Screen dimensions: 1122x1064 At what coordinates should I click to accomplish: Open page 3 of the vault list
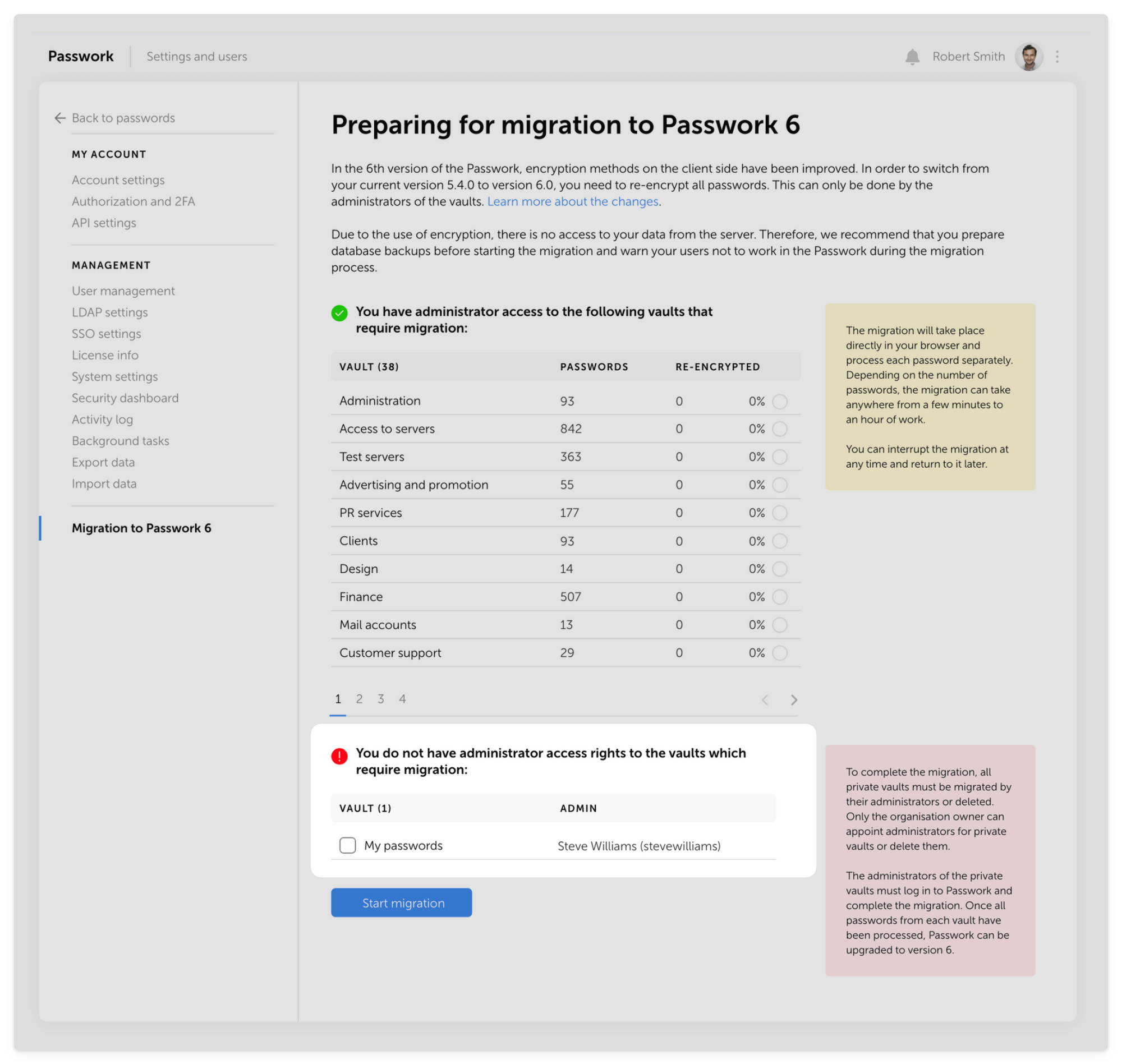[x=380, y=699]
